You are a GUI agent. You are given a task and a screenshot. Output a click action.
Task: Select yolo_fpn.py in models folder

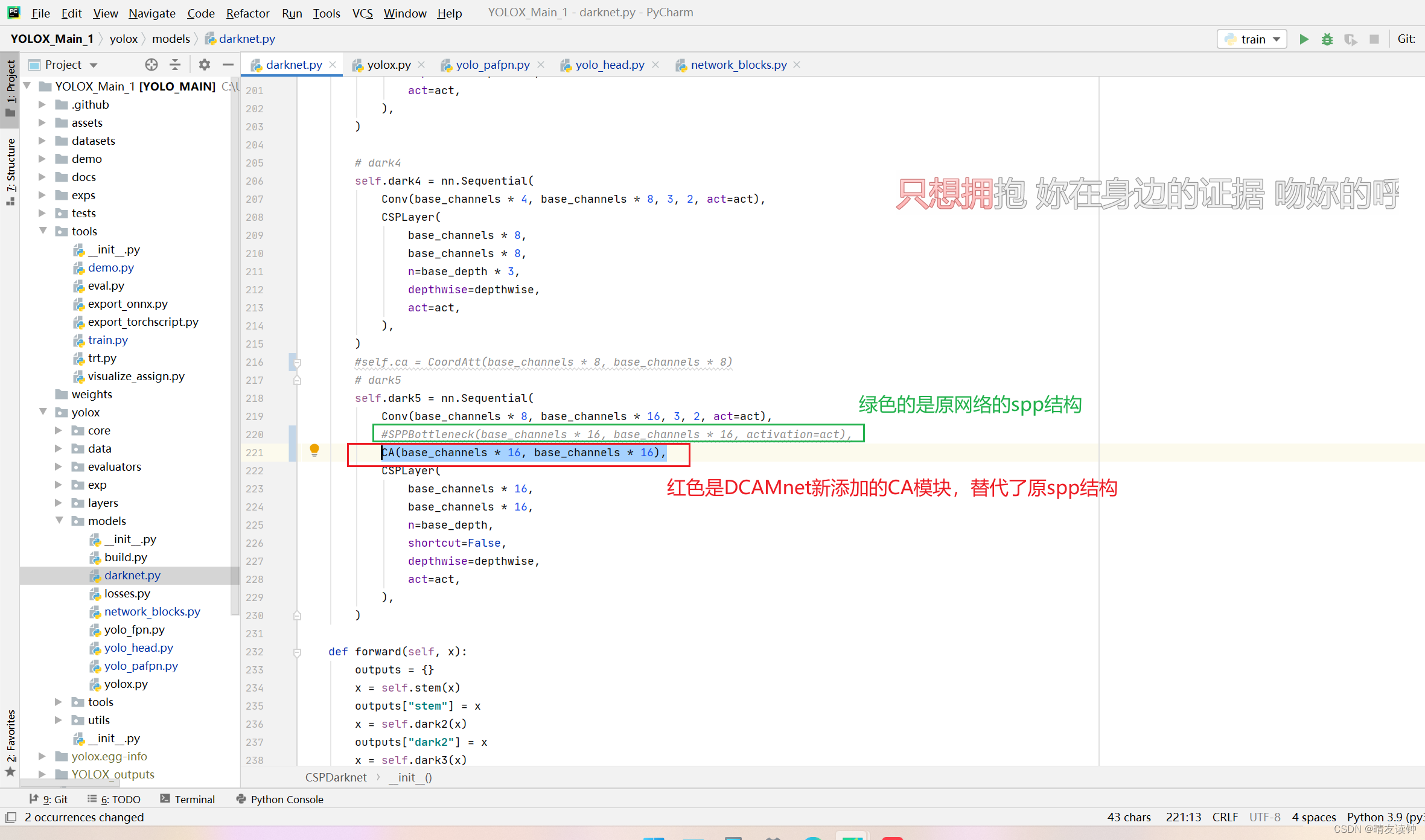pyautogui.click(x=134, y=629)
